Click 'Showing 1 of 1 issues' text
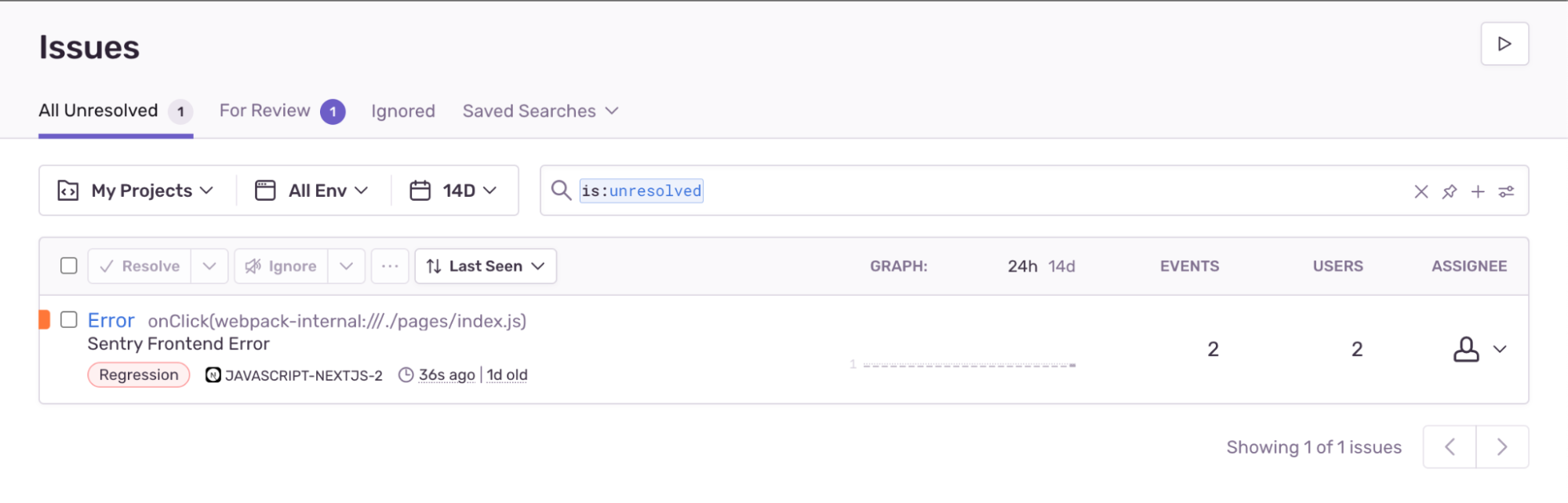 [1314, 447]
